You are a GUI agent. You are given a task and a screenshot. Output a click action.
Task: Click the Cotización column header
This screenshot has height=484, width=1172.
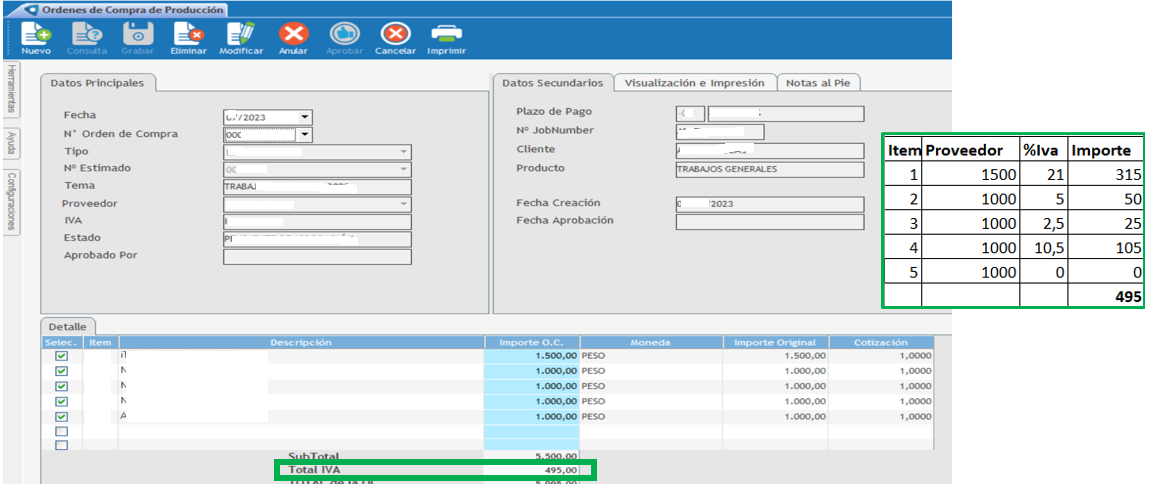pyautogui.click(x=880, y=342)
